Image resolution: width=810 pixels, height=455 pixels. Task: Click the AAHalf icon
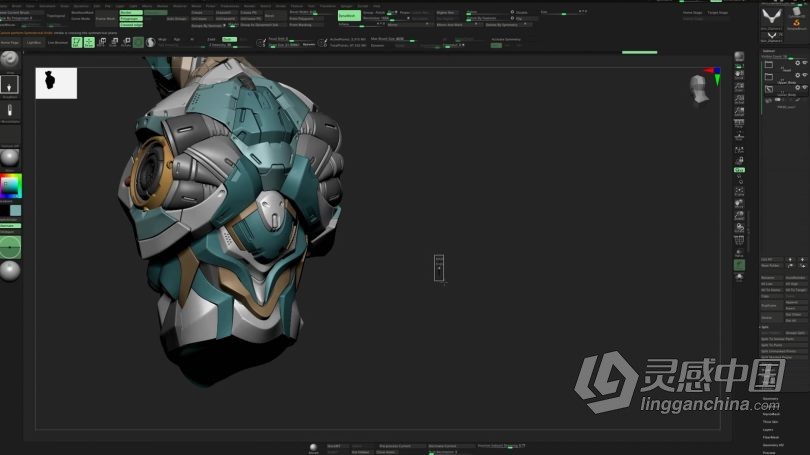pyautogui.click(x=739, y=111)
